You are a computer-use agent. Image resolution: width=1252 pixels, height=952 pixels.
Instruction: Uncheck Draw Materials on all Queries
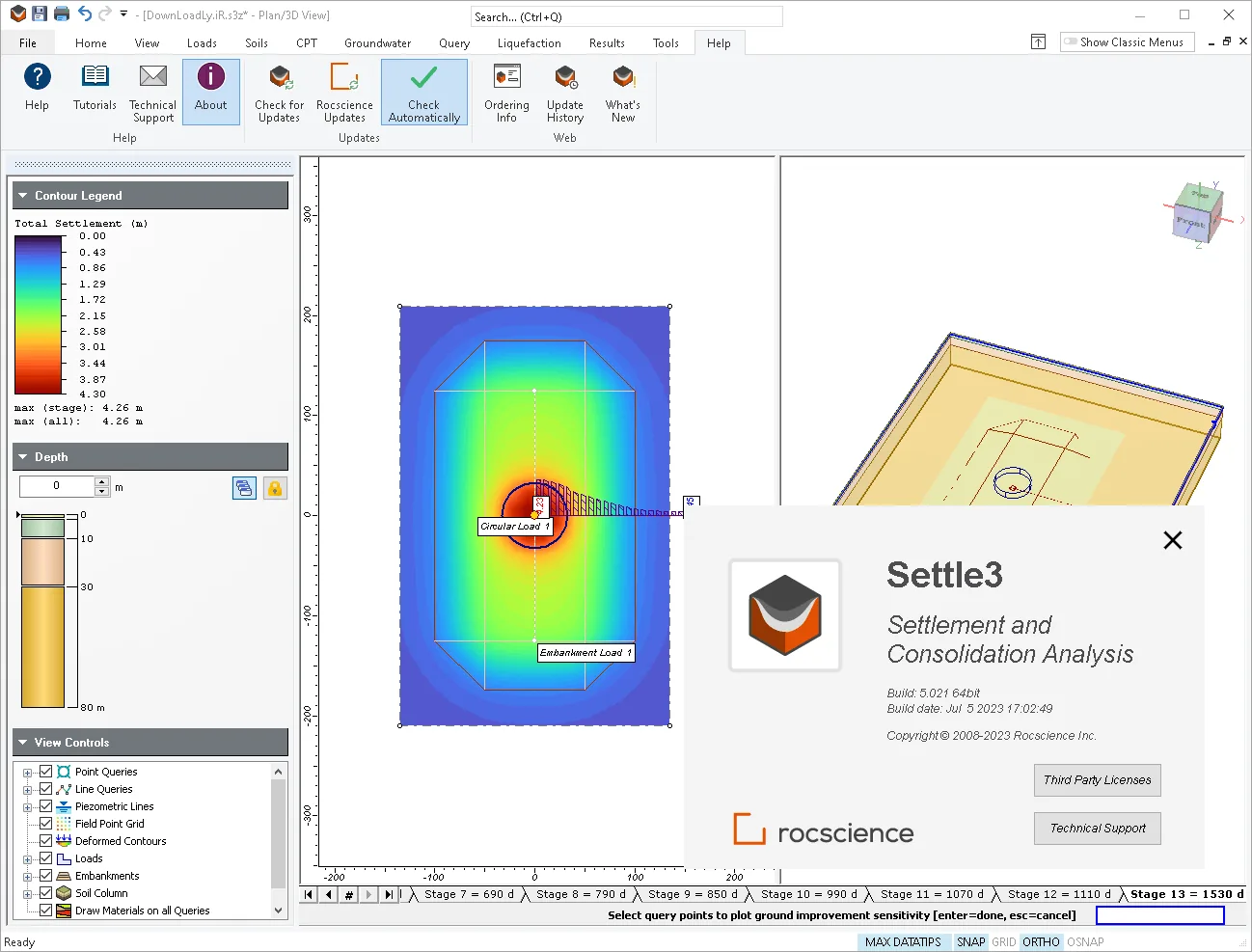click(x=45, y=911)
